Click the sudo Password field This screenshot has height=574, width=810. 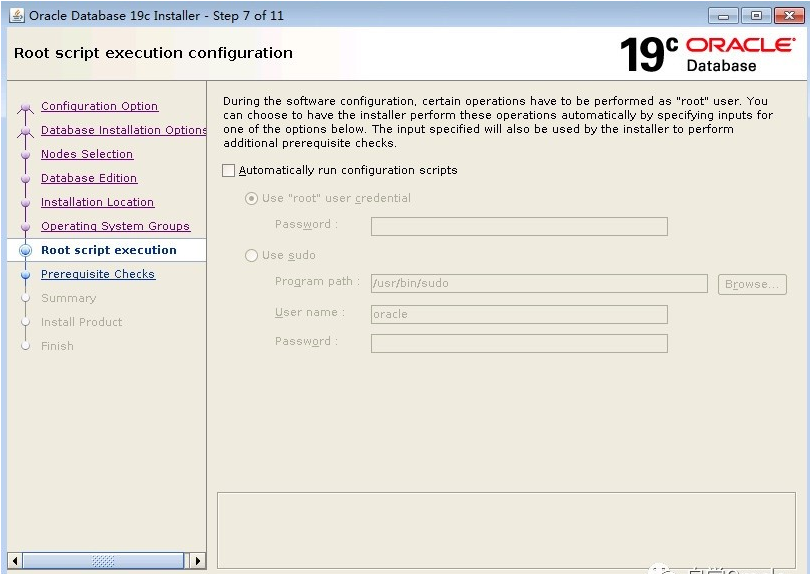[x=519, y=344]
